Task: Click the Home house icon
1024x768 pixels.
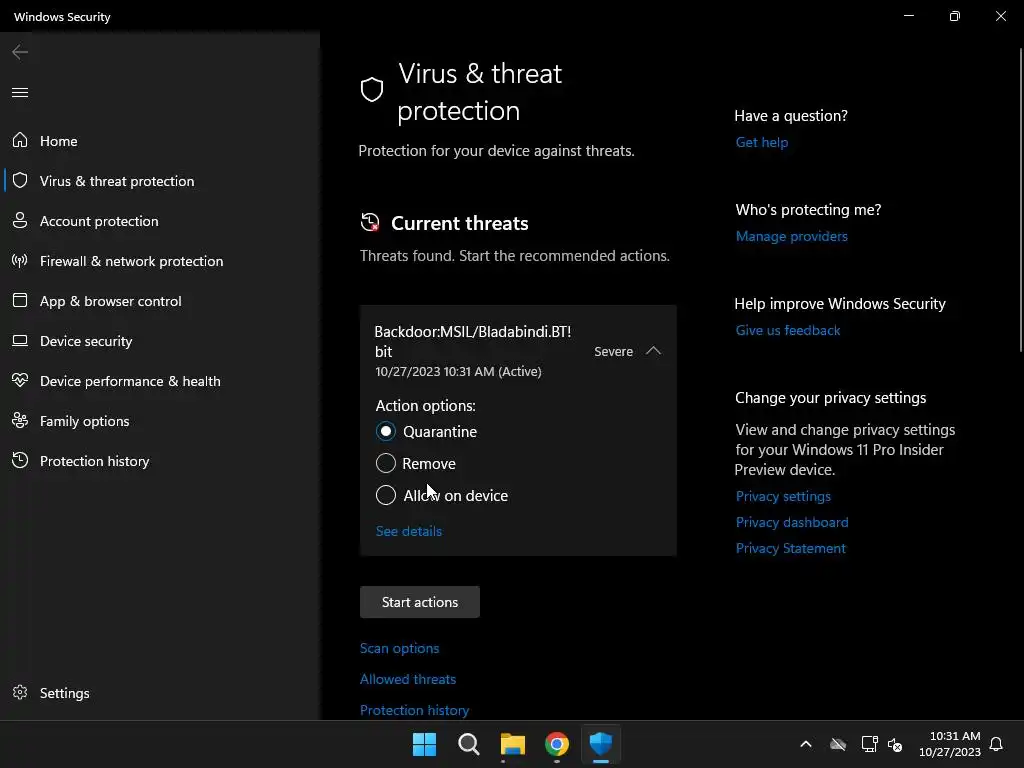Action: pyautogui.click(x=20, y=140)
